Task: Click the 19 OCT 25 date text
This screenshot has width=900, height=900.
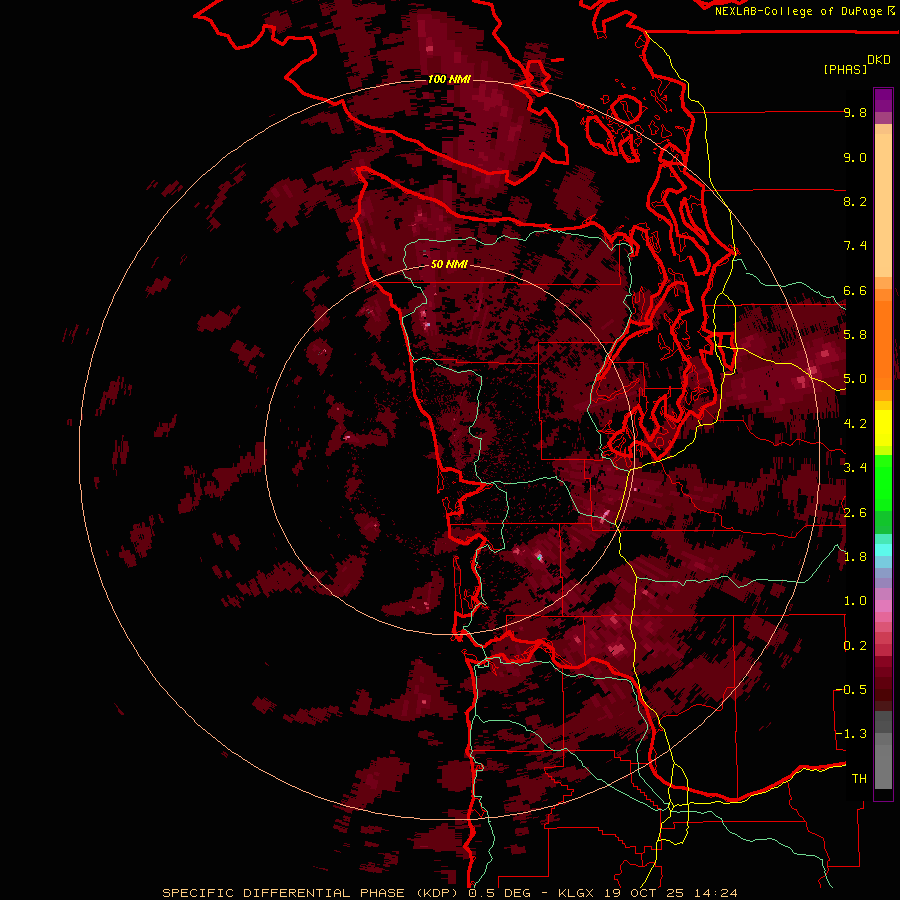Action: pyautogui.click(x=645, y=893)
